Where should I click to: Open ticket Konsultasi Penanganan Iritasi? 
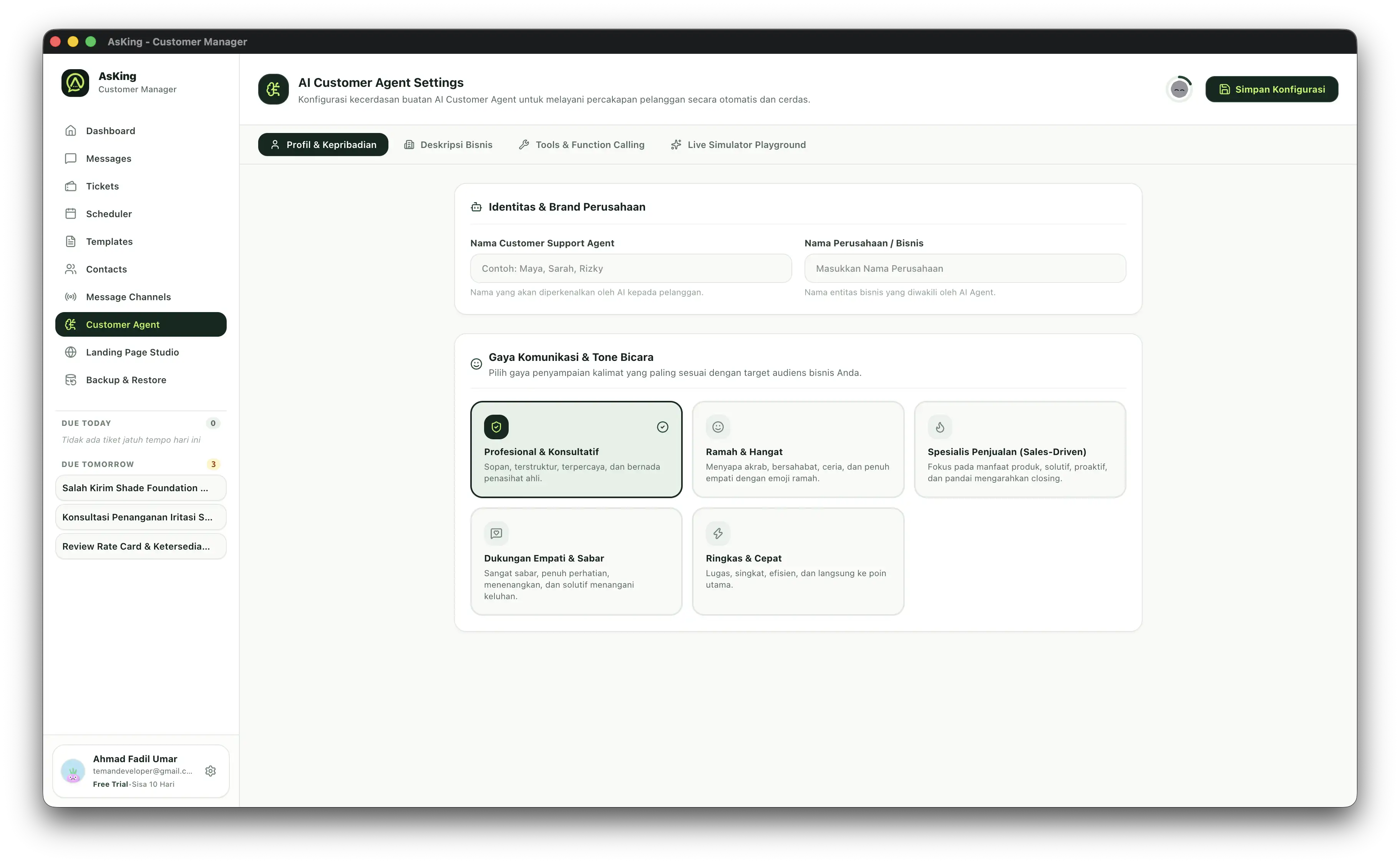141,517
